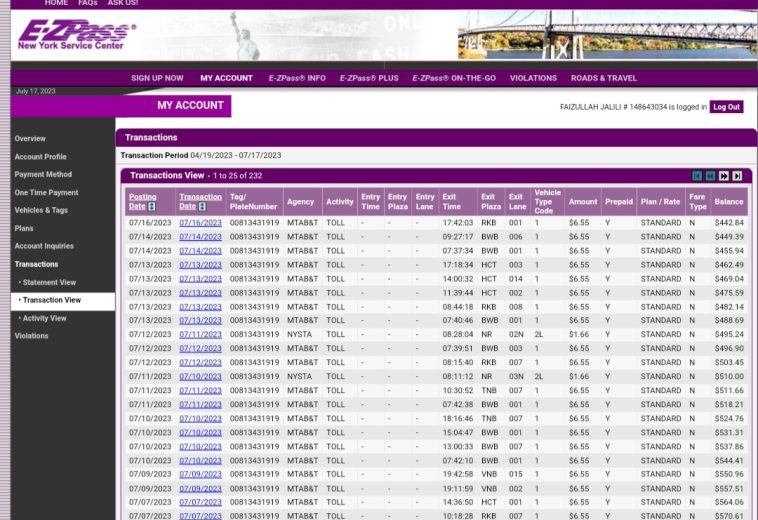The image size is (758, 520).
Task: Open Account Inquiries in sidebar
Action: click(x=44, y=246)
